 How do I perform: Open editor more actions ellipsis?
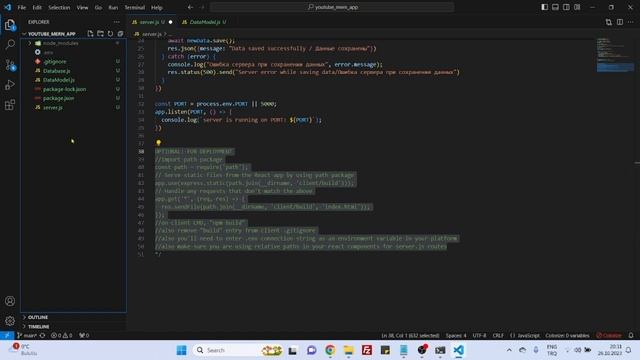coord(631,22)
